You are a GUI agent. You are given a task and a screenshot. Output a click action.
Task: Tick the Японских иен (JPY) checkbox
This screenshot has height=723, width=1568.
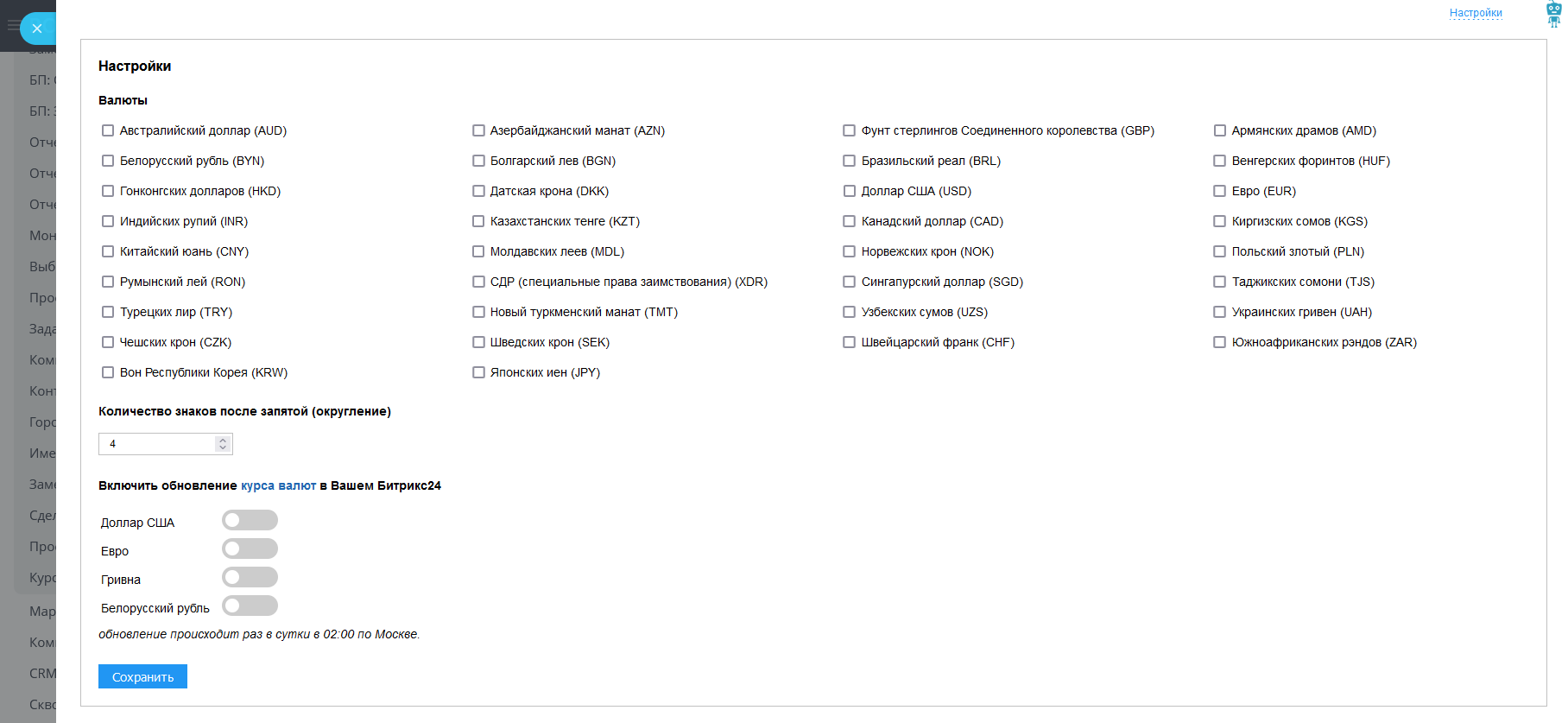pyautogui.click(x=478, y=372)
